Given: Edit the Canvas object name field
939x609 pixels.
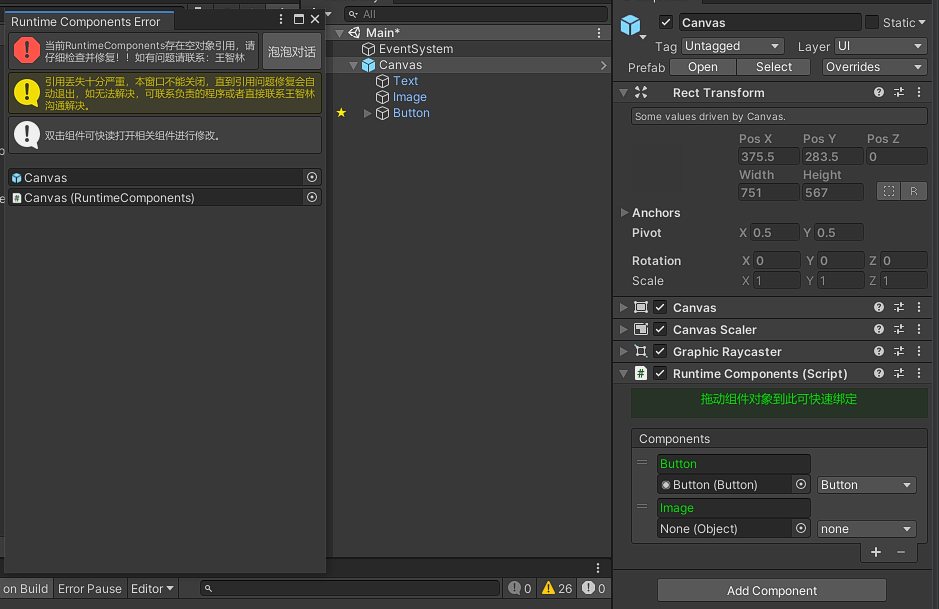Looking at the screenshot, I should (770, 23).
